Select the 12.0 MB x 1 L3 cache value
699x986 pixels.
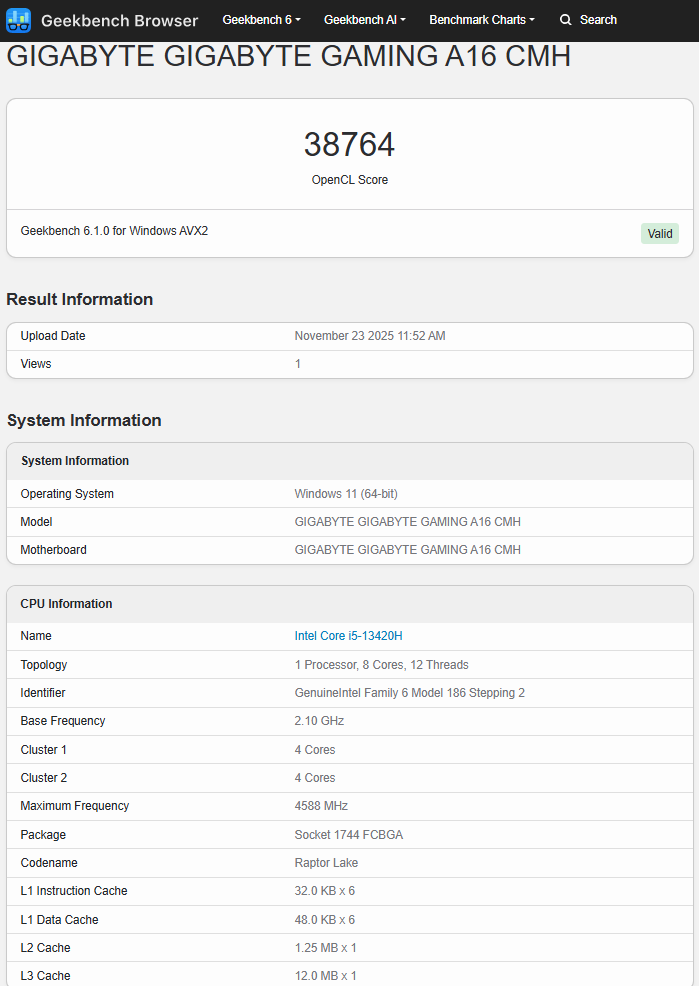coord(326,975)
